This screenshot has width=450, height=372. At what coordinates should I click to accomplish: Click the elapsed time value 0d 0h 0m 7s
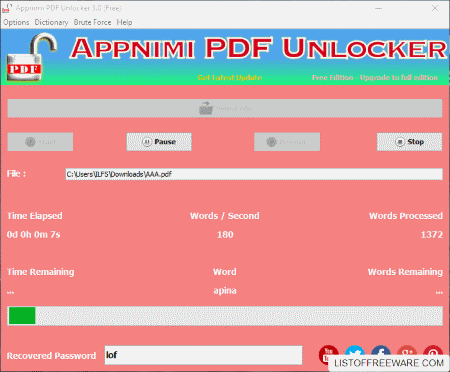[33, 235]
